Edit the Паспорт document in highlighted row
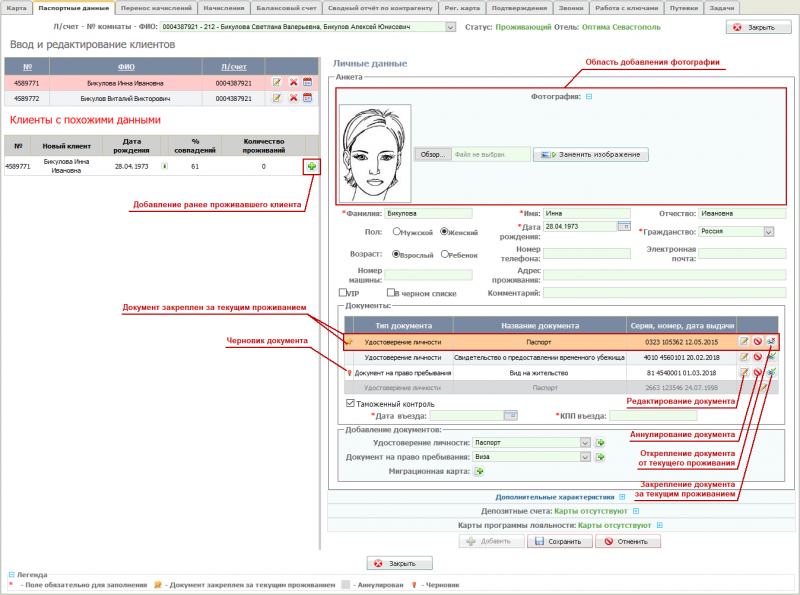Screen dimensions: 800x595 point(744,341)
